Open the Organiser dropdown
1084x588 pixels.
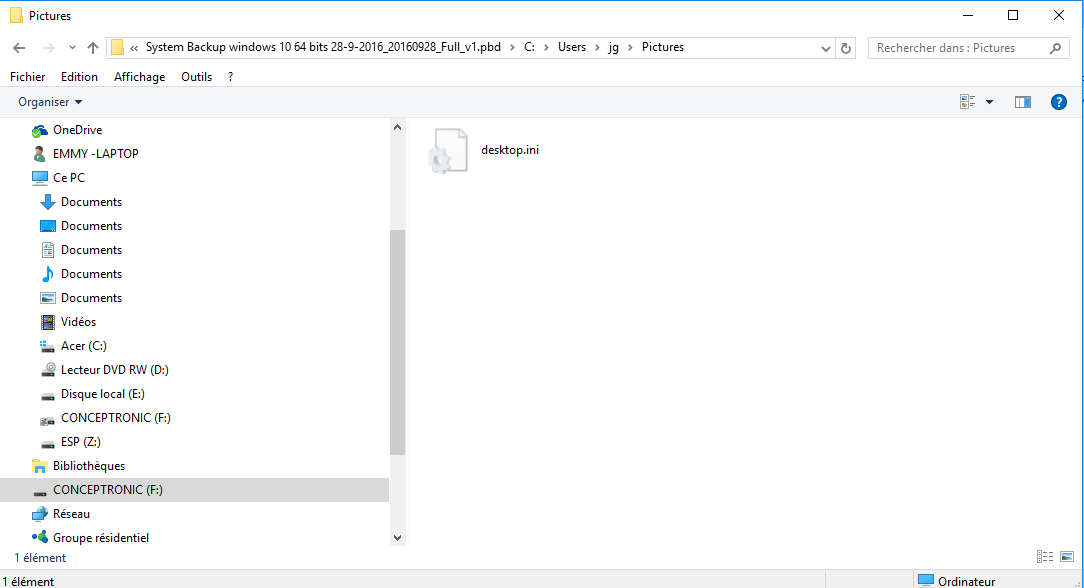click(50, 102)
